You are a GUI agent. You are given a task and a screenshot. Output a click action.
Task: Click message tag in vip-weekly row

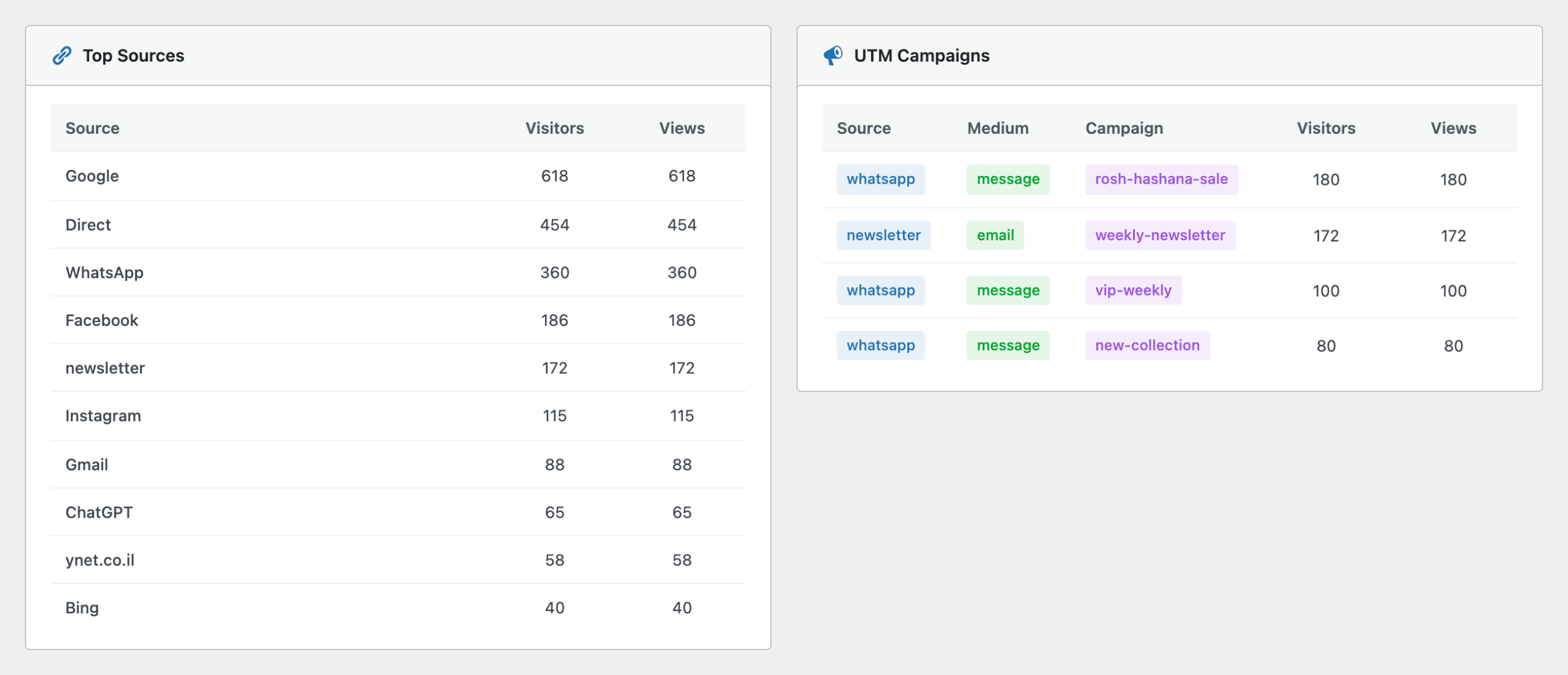coord(1008,291)
